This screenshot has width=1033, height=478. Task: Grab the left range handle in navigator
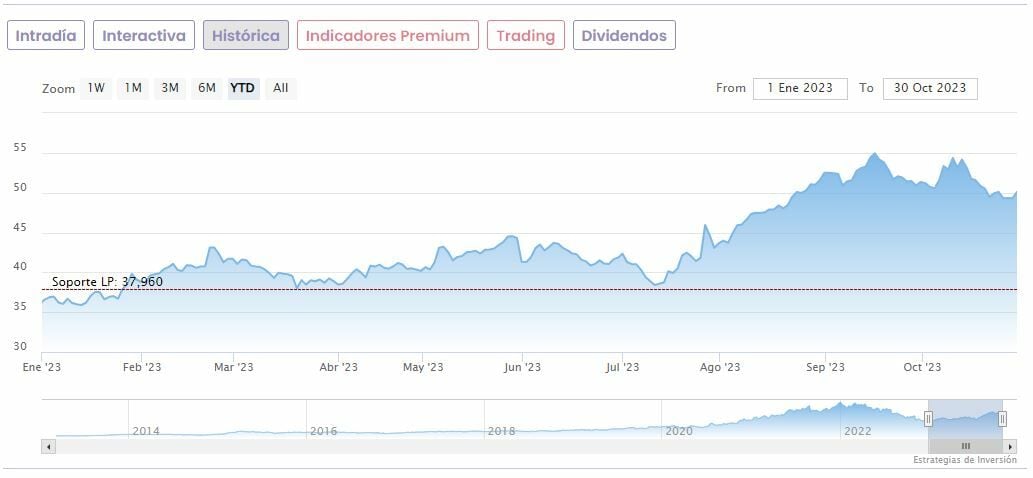[x=928, y=419]
